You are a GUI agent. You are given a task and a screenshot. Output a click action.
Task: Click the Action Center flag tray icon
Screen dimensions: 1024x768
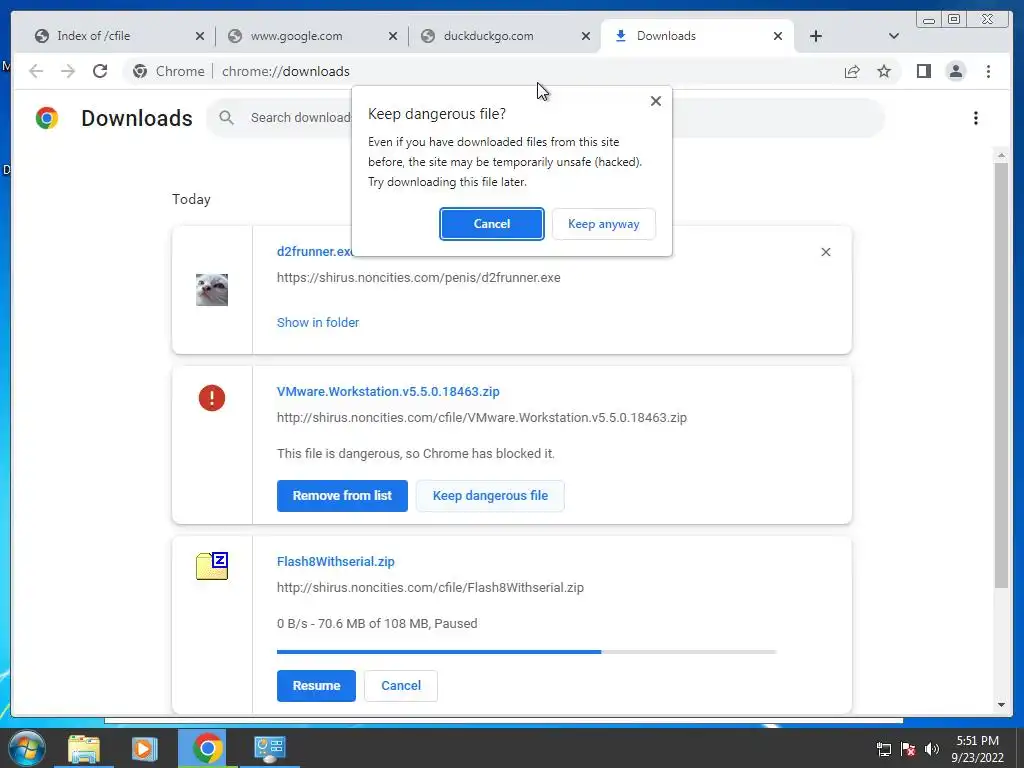coord(908,749)
